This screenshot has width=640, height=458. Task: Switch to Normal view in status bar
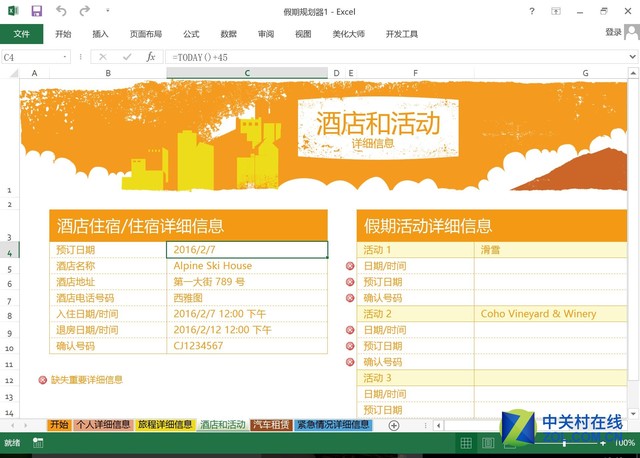466,442
